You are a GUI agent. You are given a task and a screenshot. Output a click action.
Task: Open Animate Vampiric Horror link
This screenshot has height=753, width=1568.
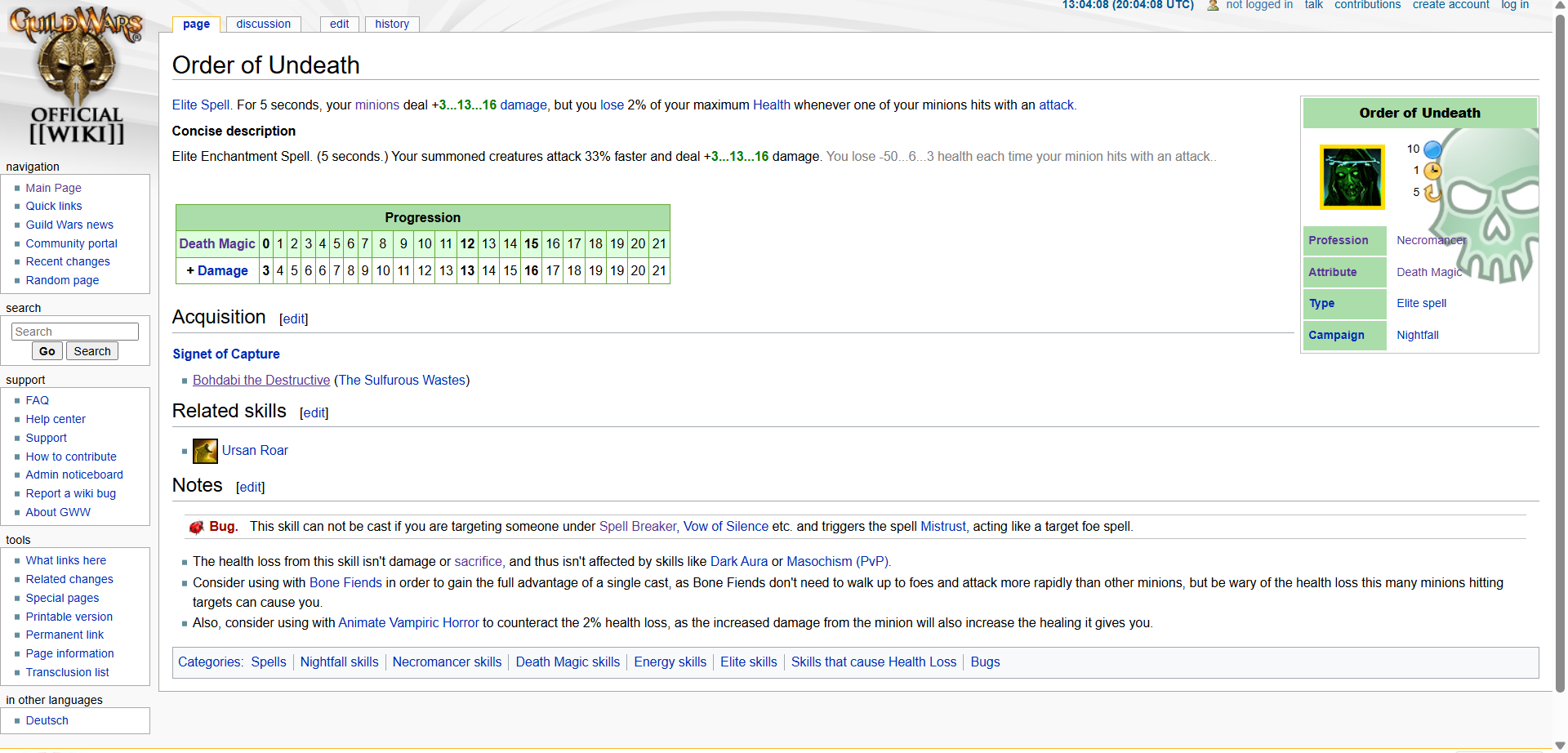pos(408,622)
